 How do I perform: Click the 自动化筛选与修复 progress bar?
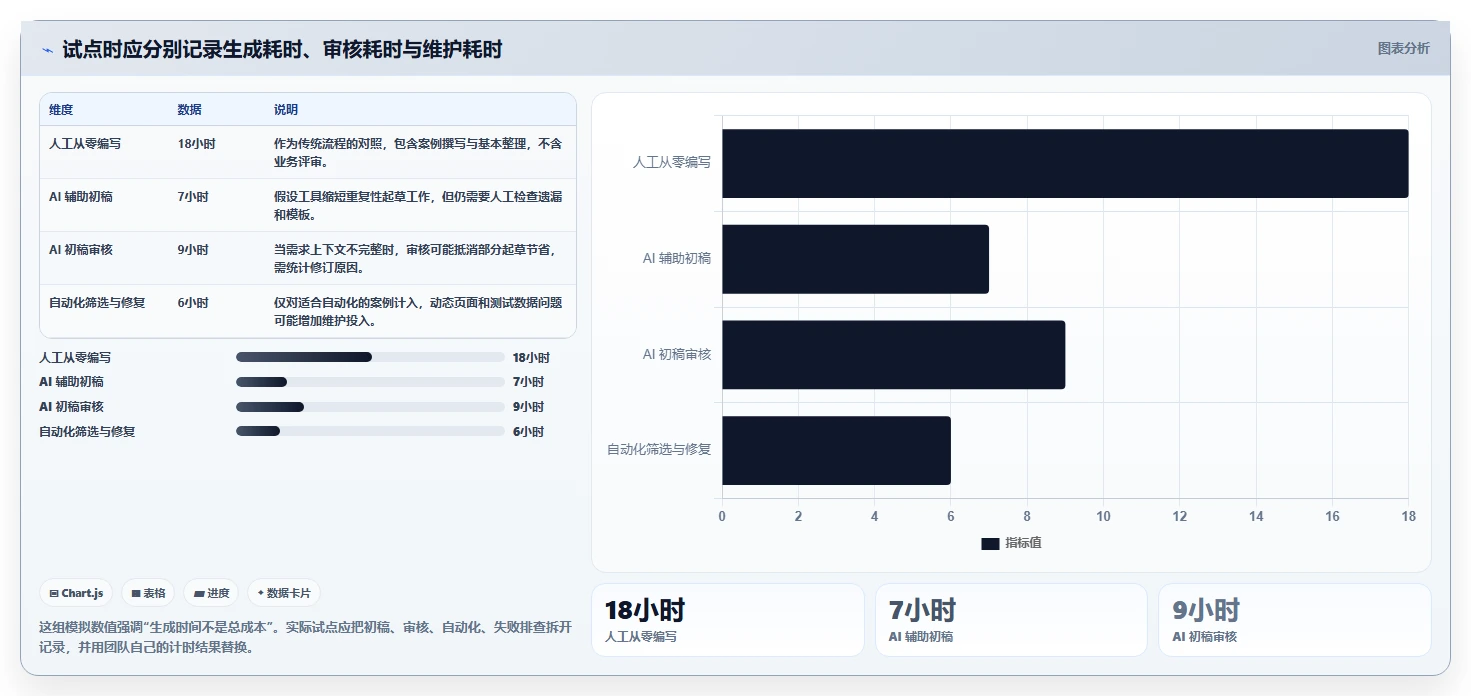click(370, 432)
